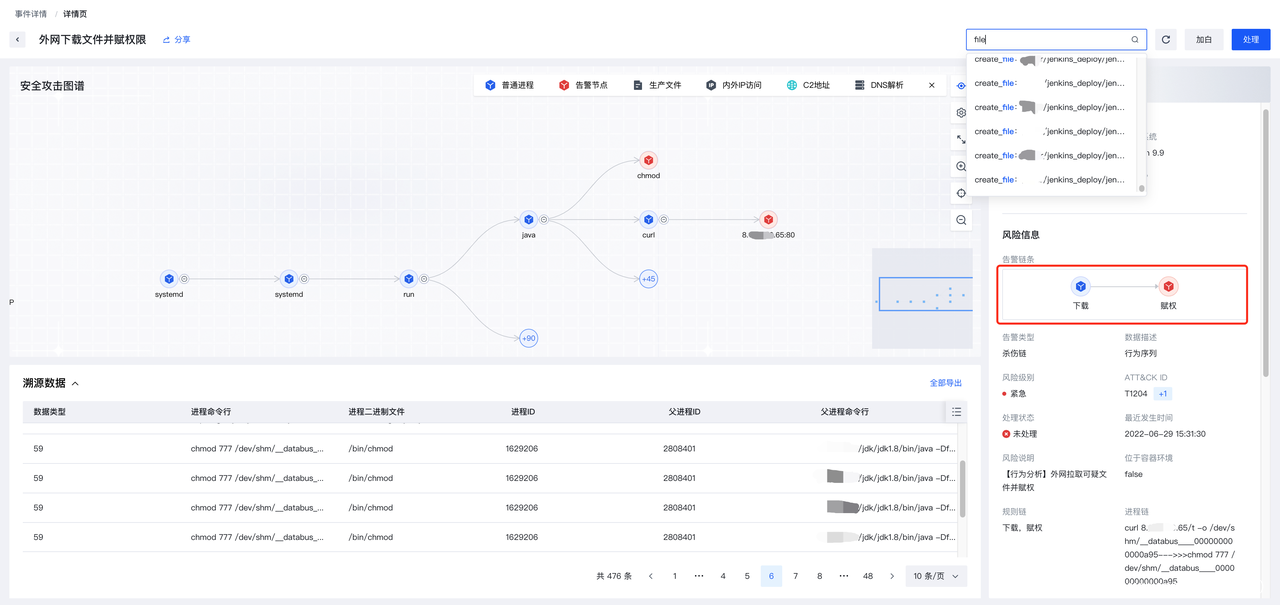Click the crosshair recenter graph icon
1280x605 pixels.
961,193
